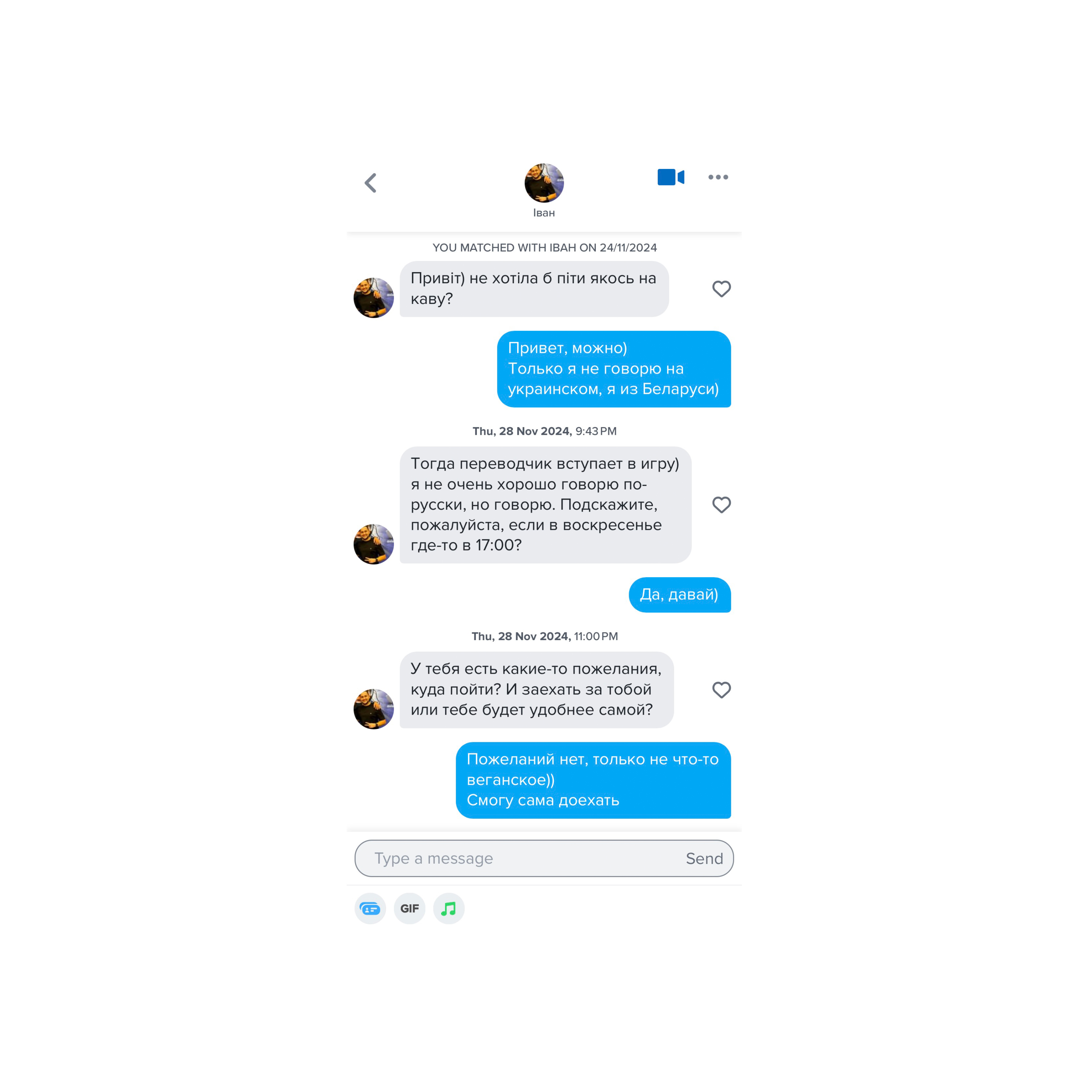Open the contact card sharing icon
1092x1092 pixels.
370,908
